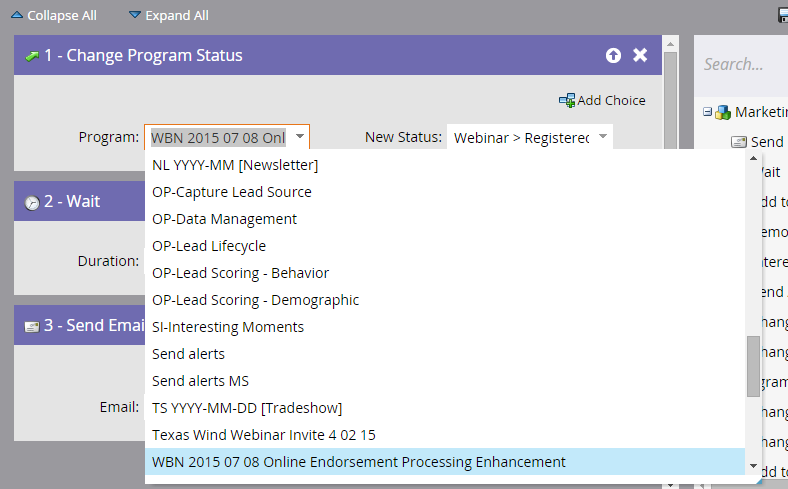This screenshot has height=489, width=788.
Task: Select WBN 2015 07 08 Online Endorsement option
Action: click(x=358, y=462)
